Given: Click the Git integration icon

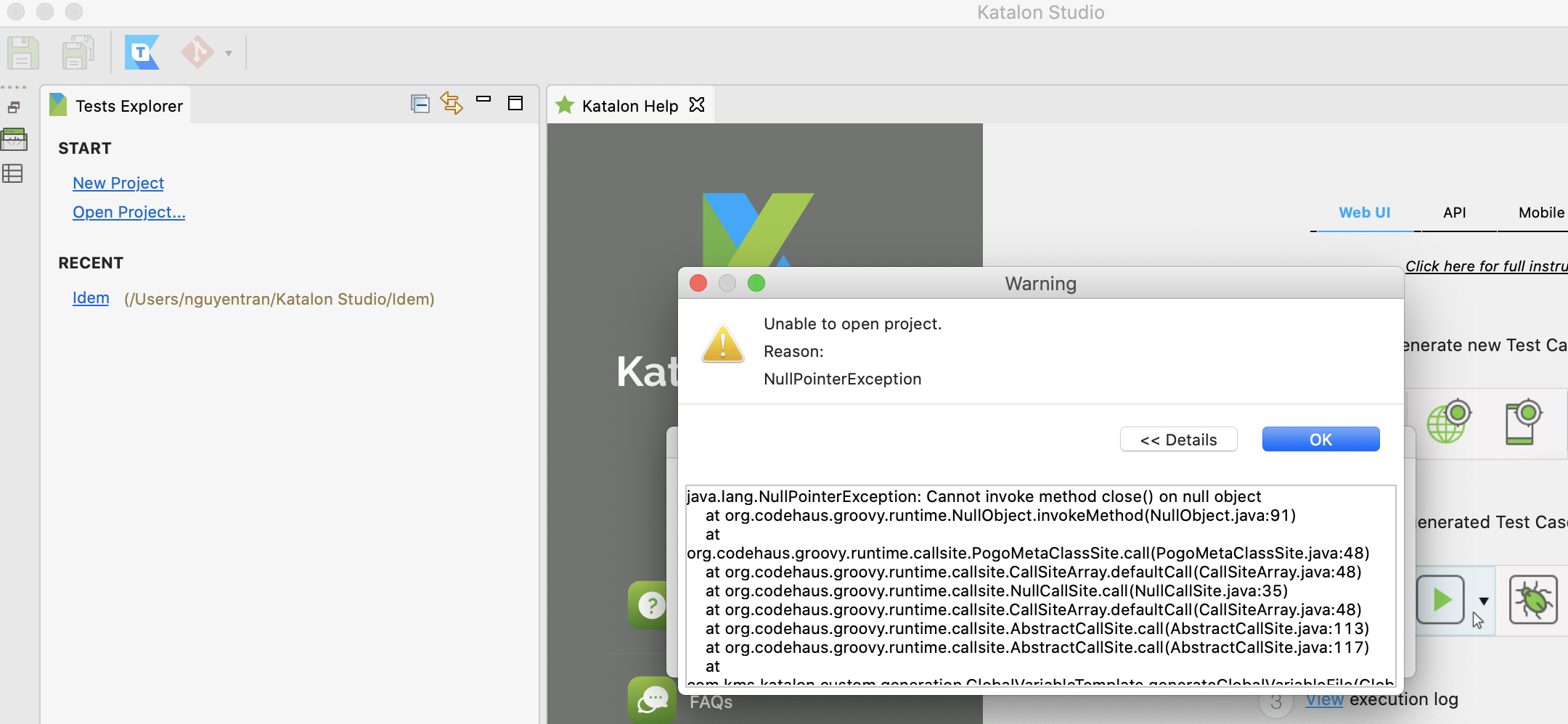Looking at the screenshot, I should tap(197, 52).
